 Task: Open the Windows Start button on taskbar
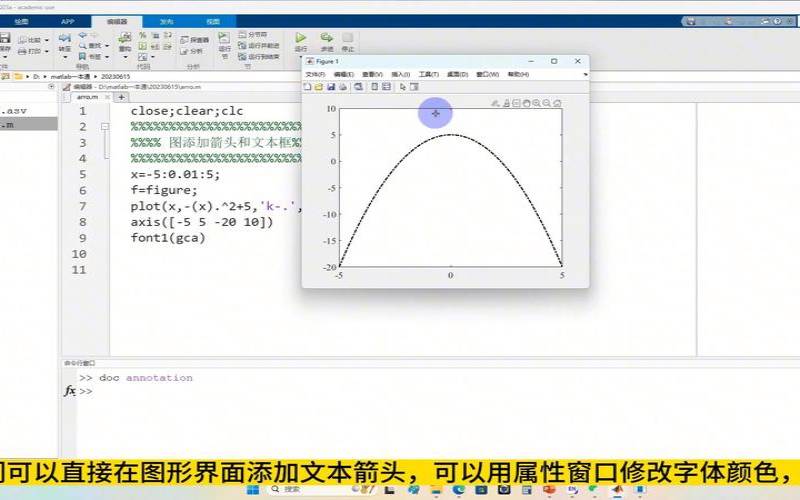coord(253,490)
